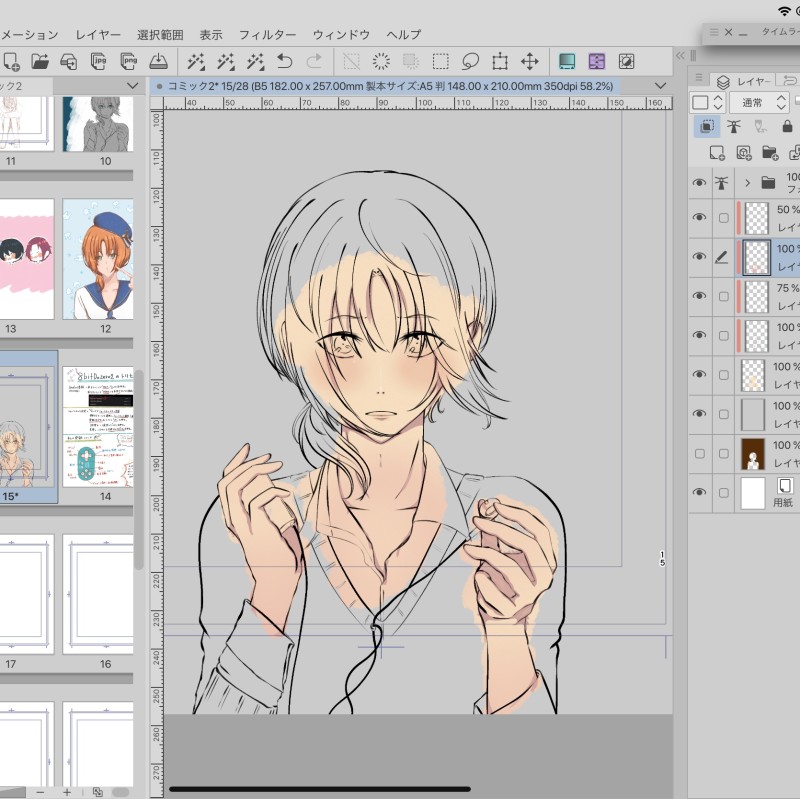This screenshot has width=800, height=799.
Task: Open a file using the folder icon
Action: coord(40,62)
